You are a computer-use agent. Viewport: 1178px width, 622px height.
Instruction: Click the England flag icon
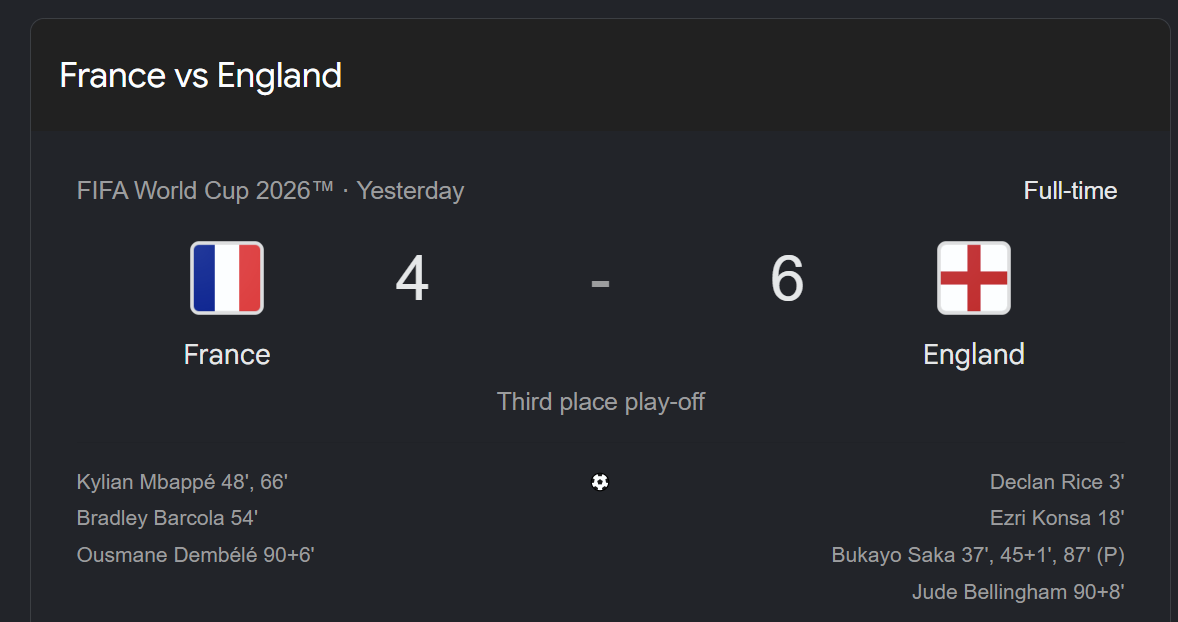(974, 278)
